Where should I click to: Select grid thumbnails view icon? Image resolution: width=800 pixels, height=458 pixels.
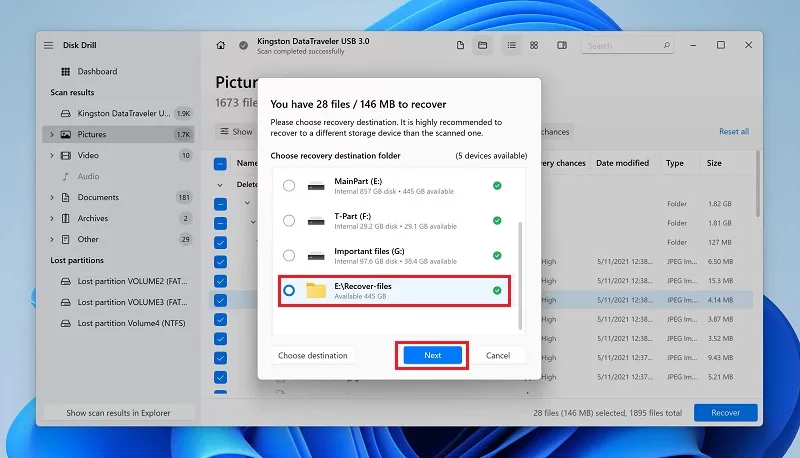tap(534, 45)
